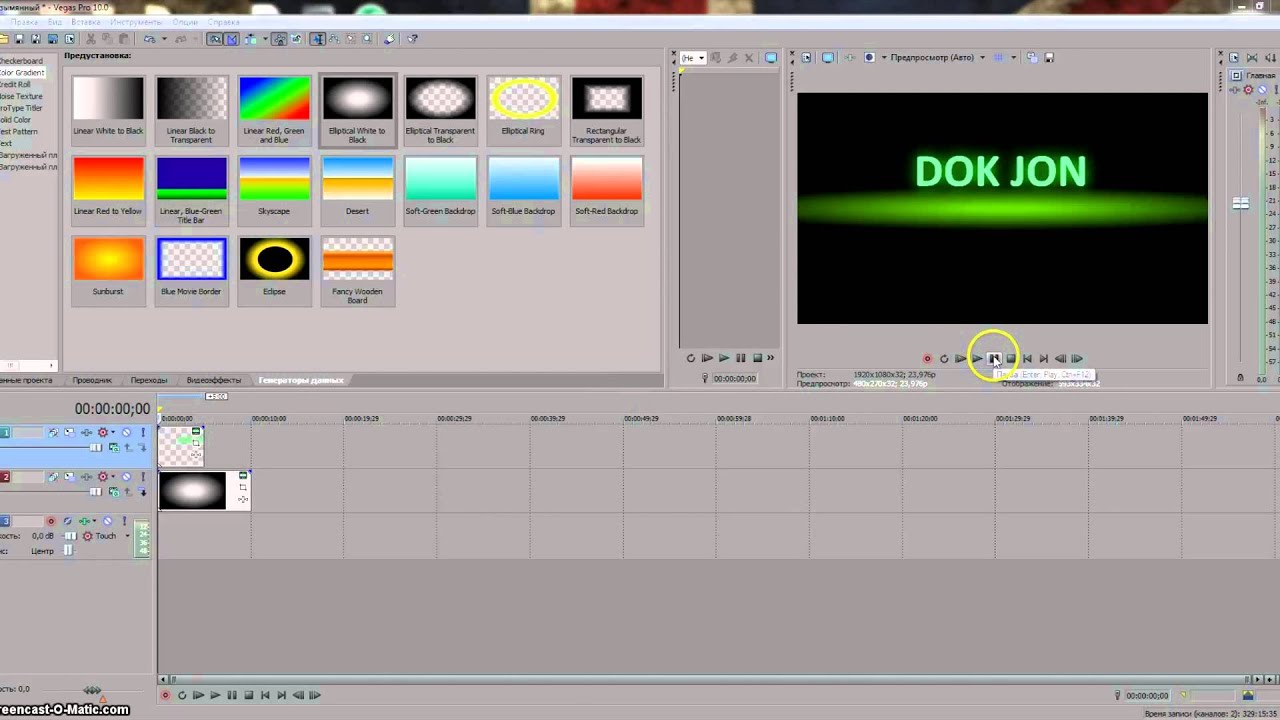This screenshot has width=1280, height=720.
Task: Toggle loop playback in timeline transport
Action: [x=181, y=695]
